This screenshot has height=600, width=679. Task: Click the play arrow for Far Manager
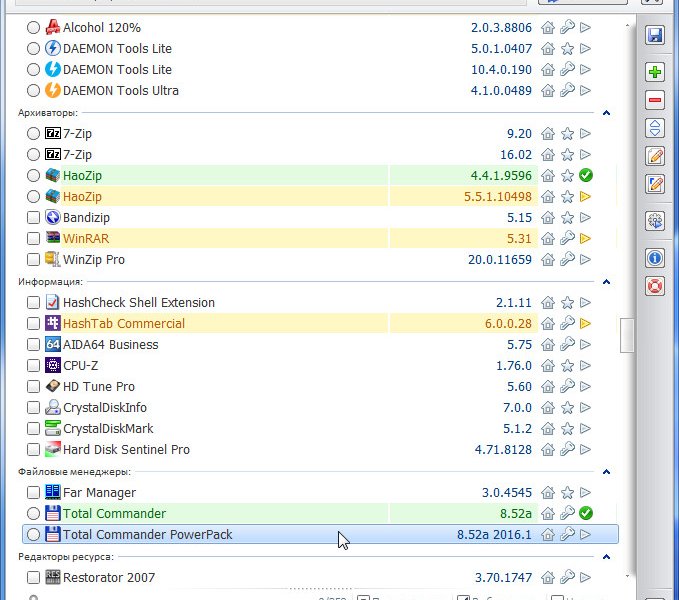585,493
